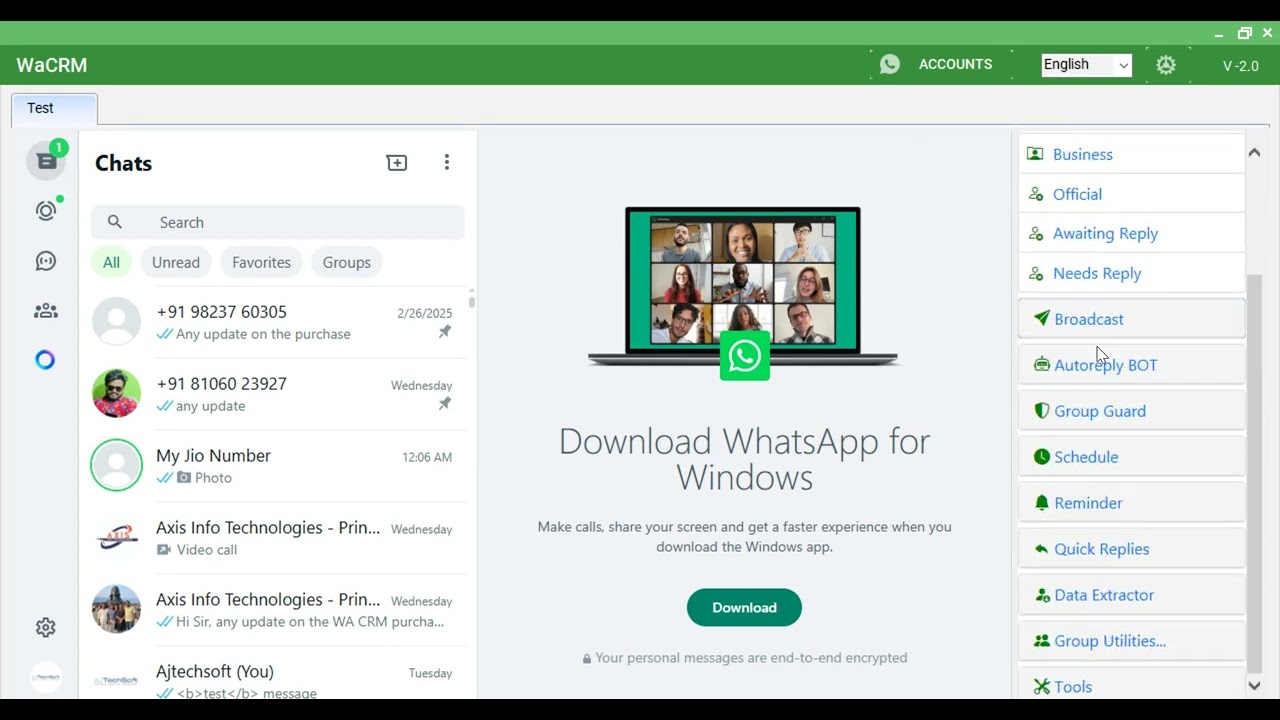Filter by Official label

[x=1131, y=193]
